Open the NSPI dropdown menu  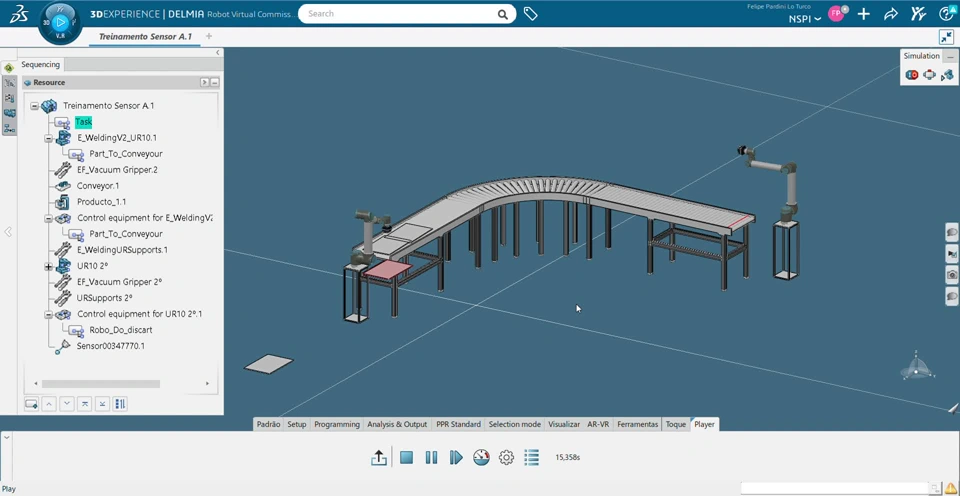click(804, 19)
